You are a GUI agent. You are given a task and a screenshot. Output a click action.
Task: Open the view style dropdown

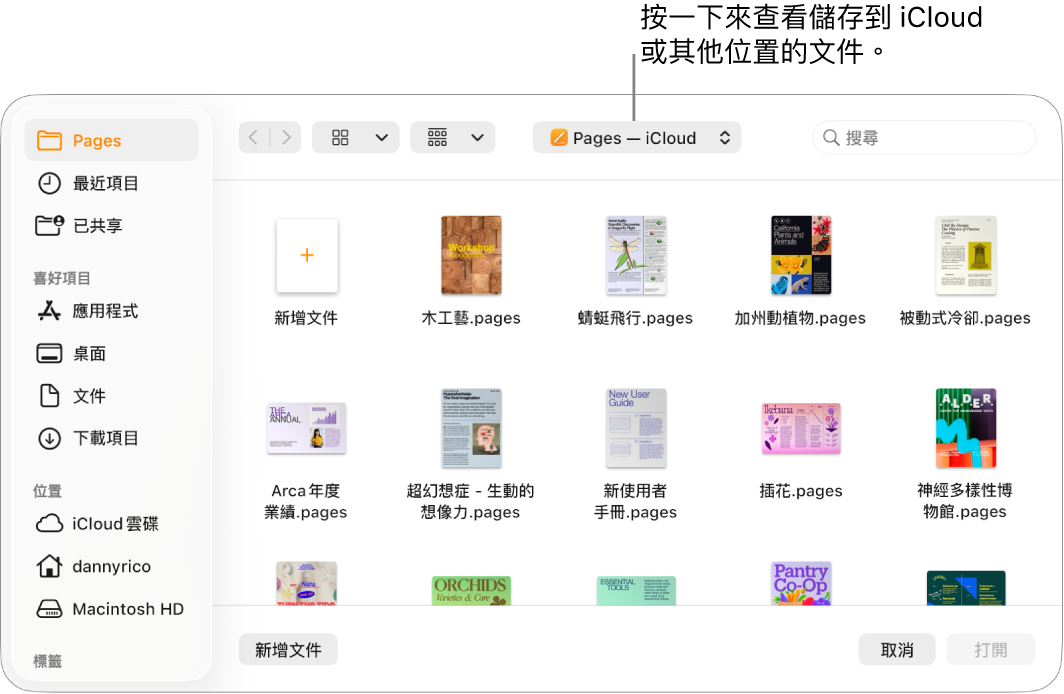[355, 137]
